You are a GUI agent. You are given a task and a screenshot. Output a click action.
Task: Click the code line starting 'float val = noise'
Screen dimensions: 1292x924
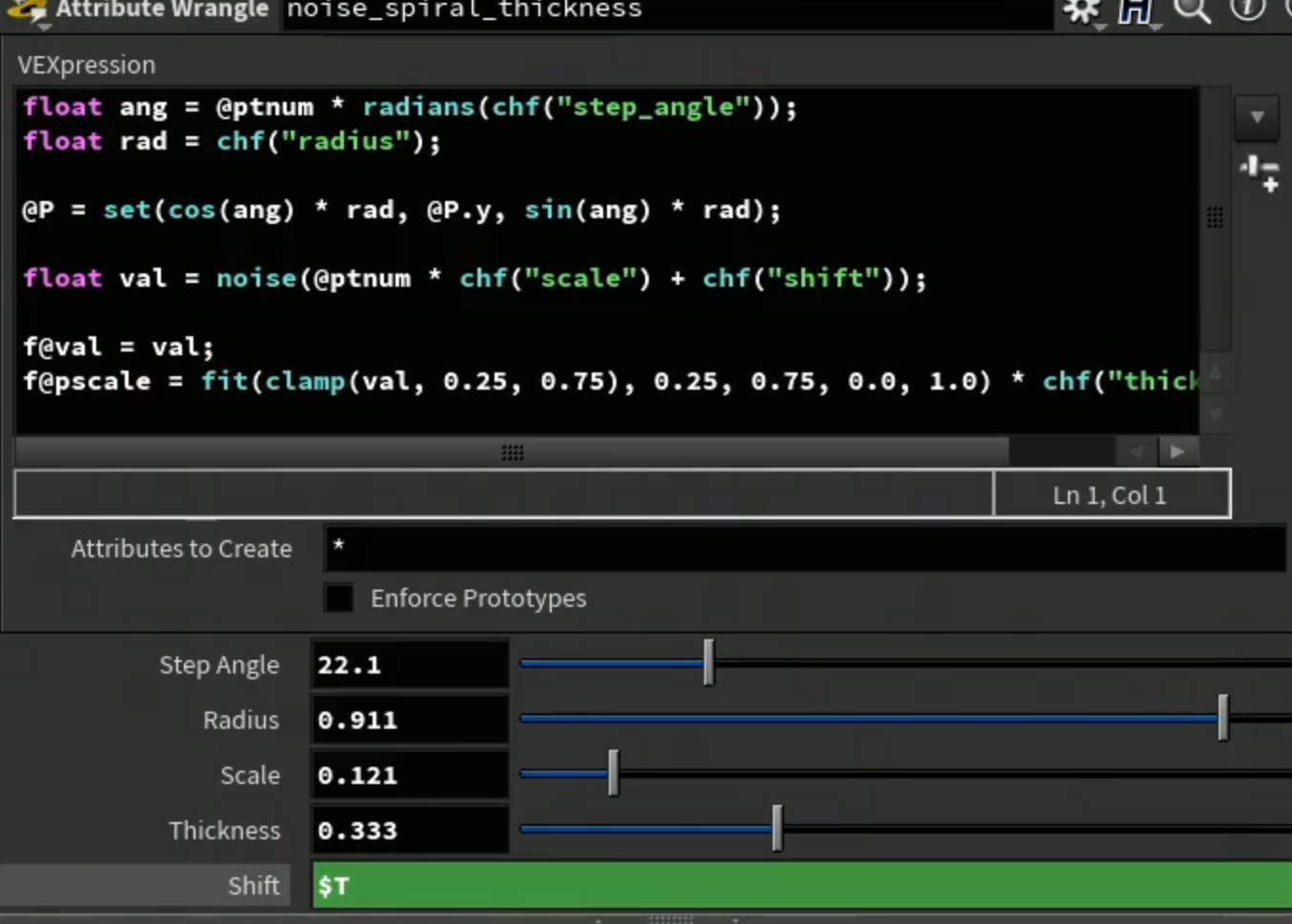[474, 278]
